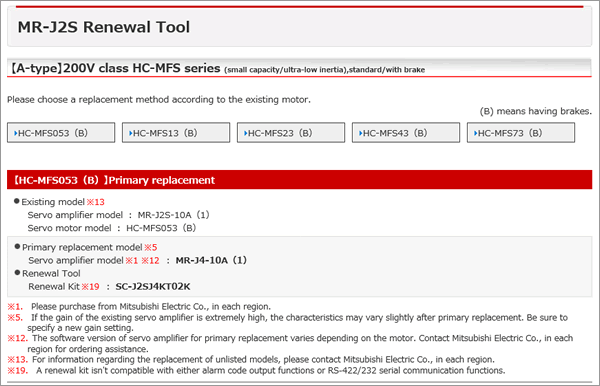Click the ※19. footnote about renewal kit compatibility

256,370
